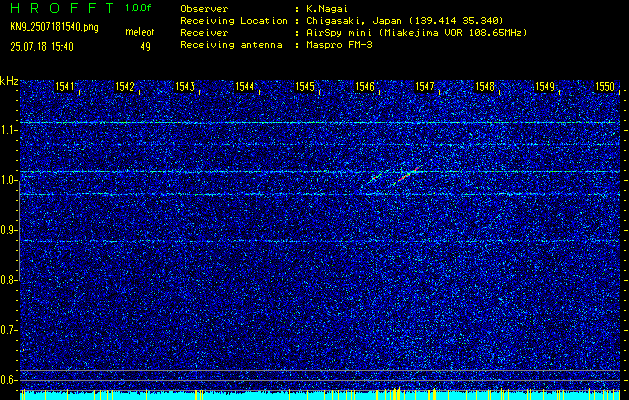Click the AirSpy mini receiver description

tap(416, 33)
